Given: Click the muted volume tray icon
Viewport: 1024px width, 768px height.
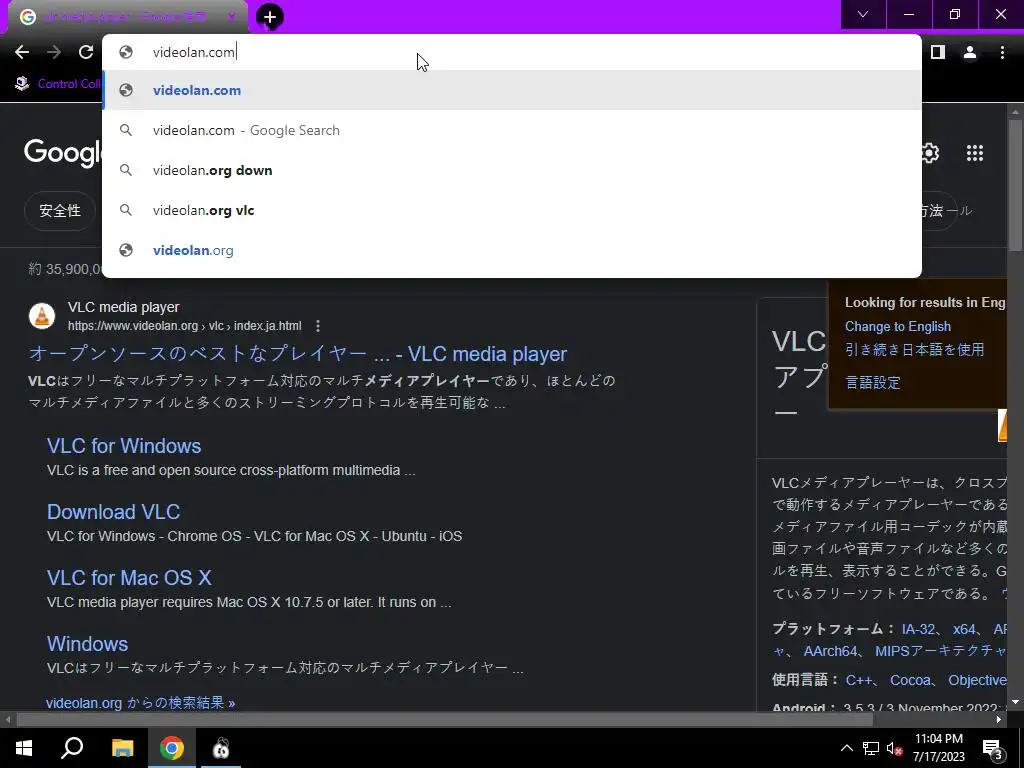Looking at the screenshot, I should point(895,748).
